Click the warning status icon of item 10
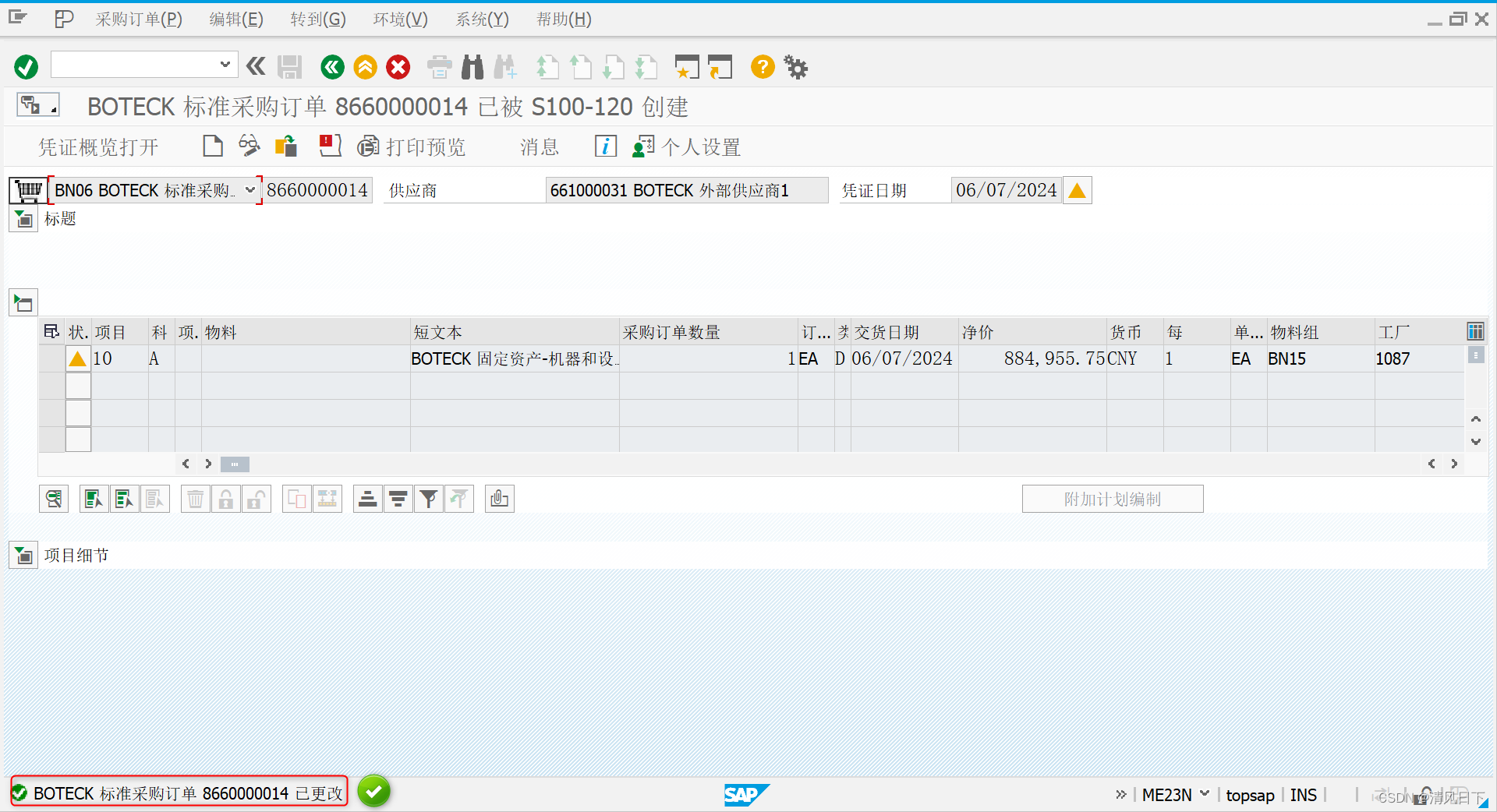 (77, 358)
